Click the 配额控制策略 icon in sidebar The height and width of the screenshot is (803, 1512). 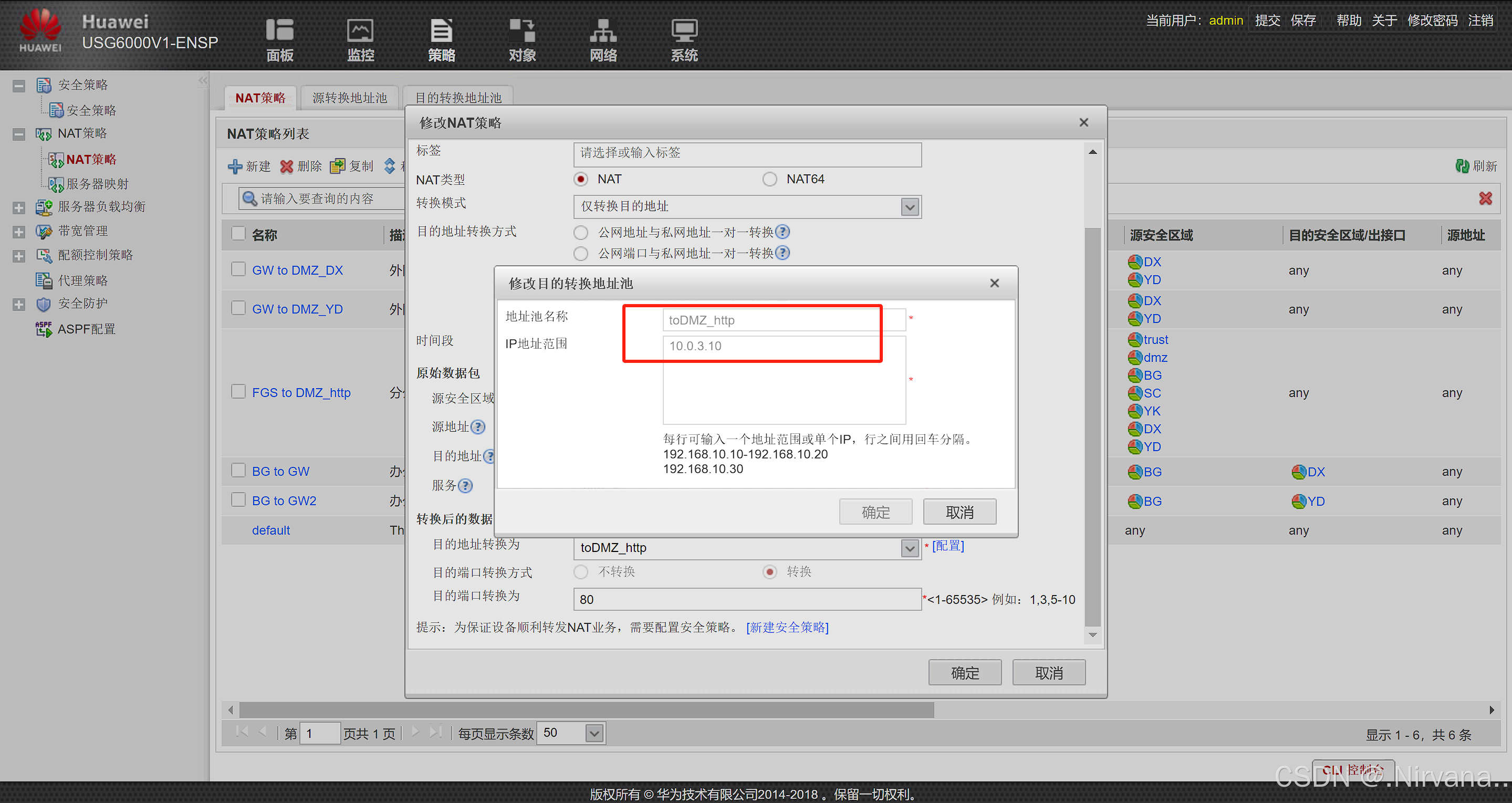coord(44,255)
